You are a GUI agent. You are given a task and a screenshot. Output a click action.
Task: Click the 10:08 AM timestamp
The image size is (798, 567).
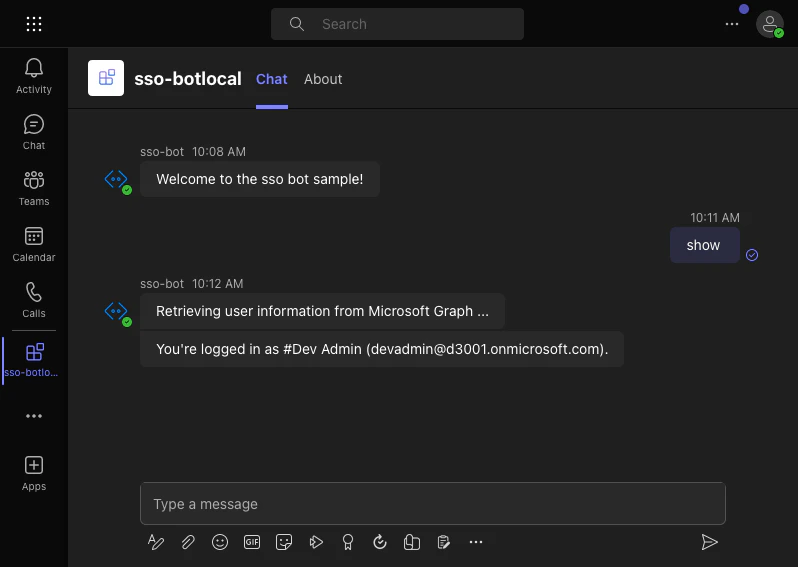219,152
